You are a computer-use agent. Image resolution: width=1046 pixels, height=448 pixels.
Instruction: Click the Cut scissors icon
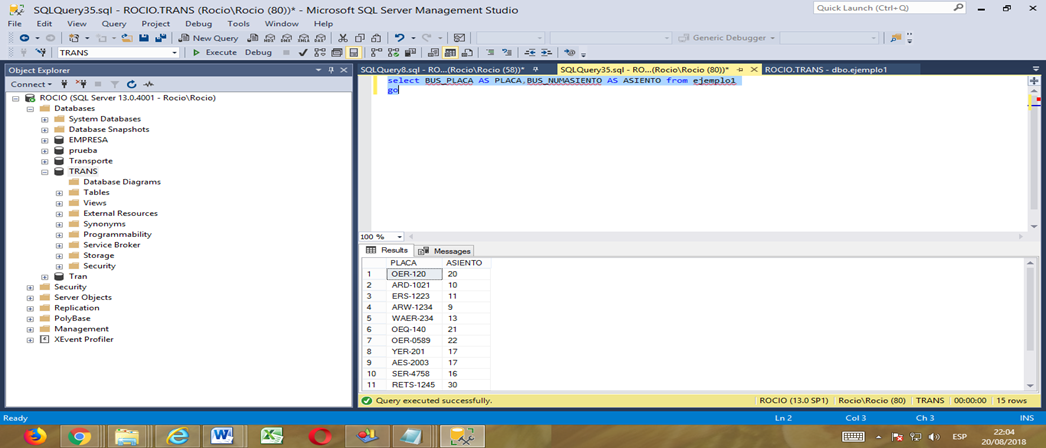[x=343, y=38]
